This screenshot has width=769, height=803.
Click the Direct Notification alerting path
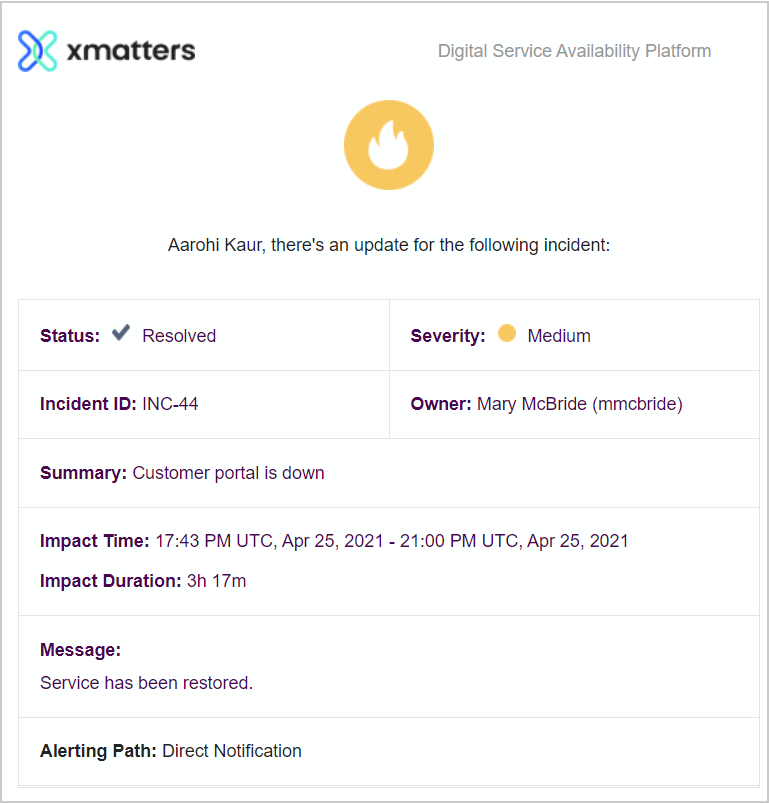coord(232,751)
